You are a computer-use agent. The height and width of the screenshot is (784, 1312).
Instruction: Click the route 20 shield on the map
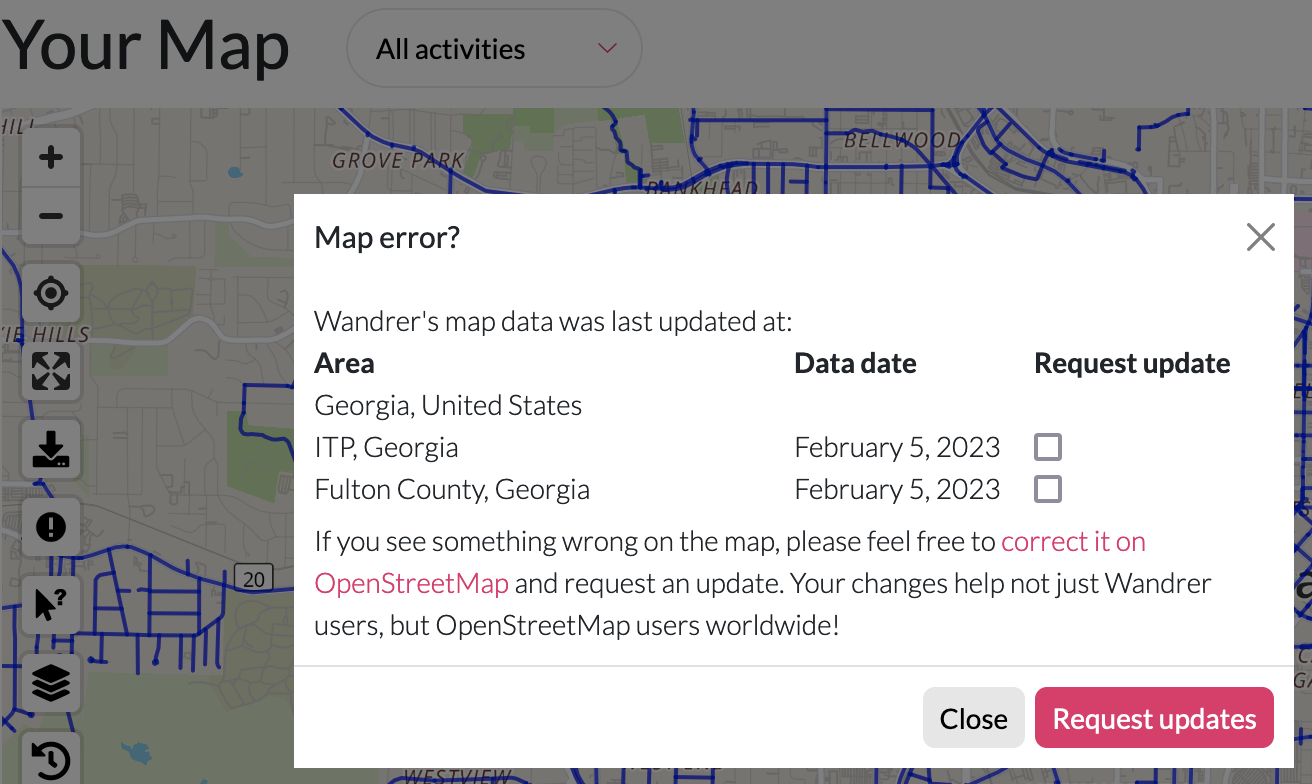[x=254, y=577]
